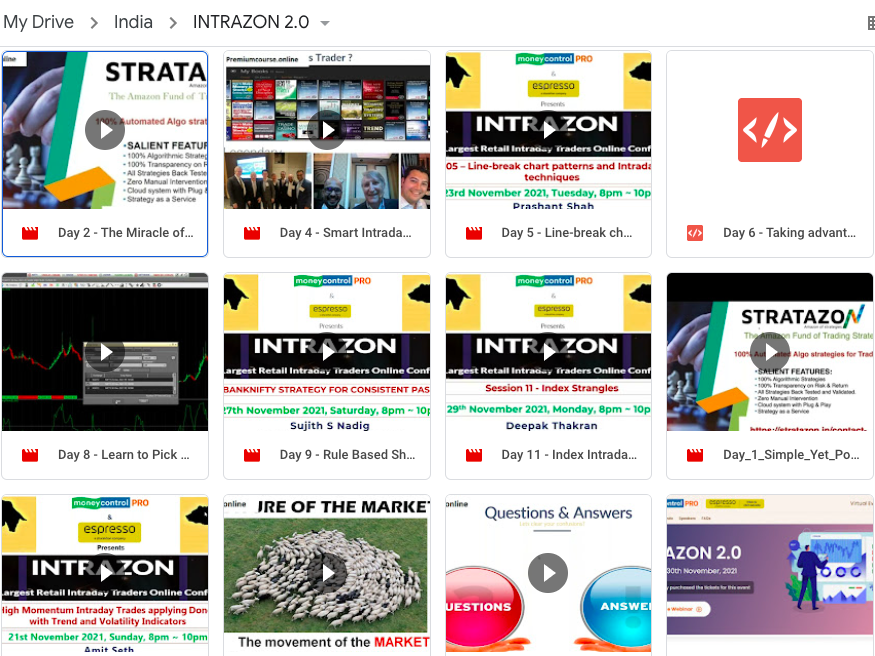Click video file icon beside Day 8
Screen dimensions: 875x656
click(x=30, y=455)
